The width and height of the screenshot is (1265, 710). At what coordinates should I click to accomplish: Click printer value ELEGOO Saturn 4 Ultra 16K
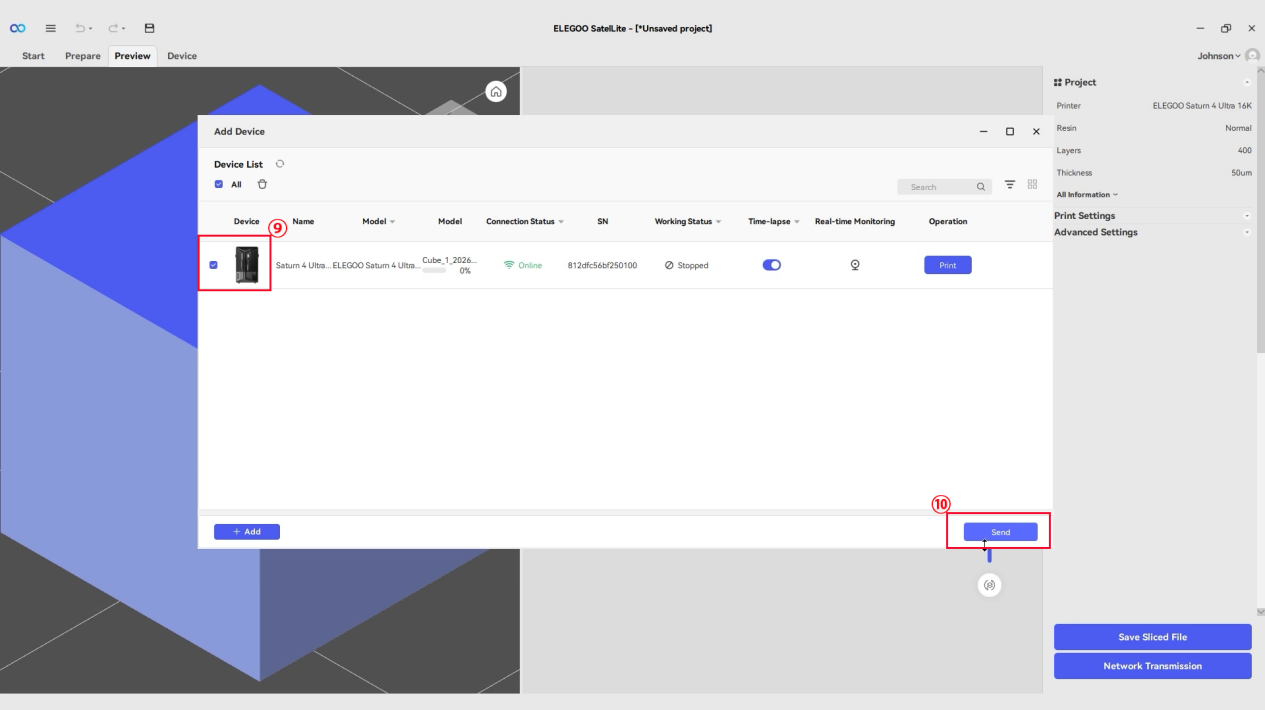tap(1202, 105)
